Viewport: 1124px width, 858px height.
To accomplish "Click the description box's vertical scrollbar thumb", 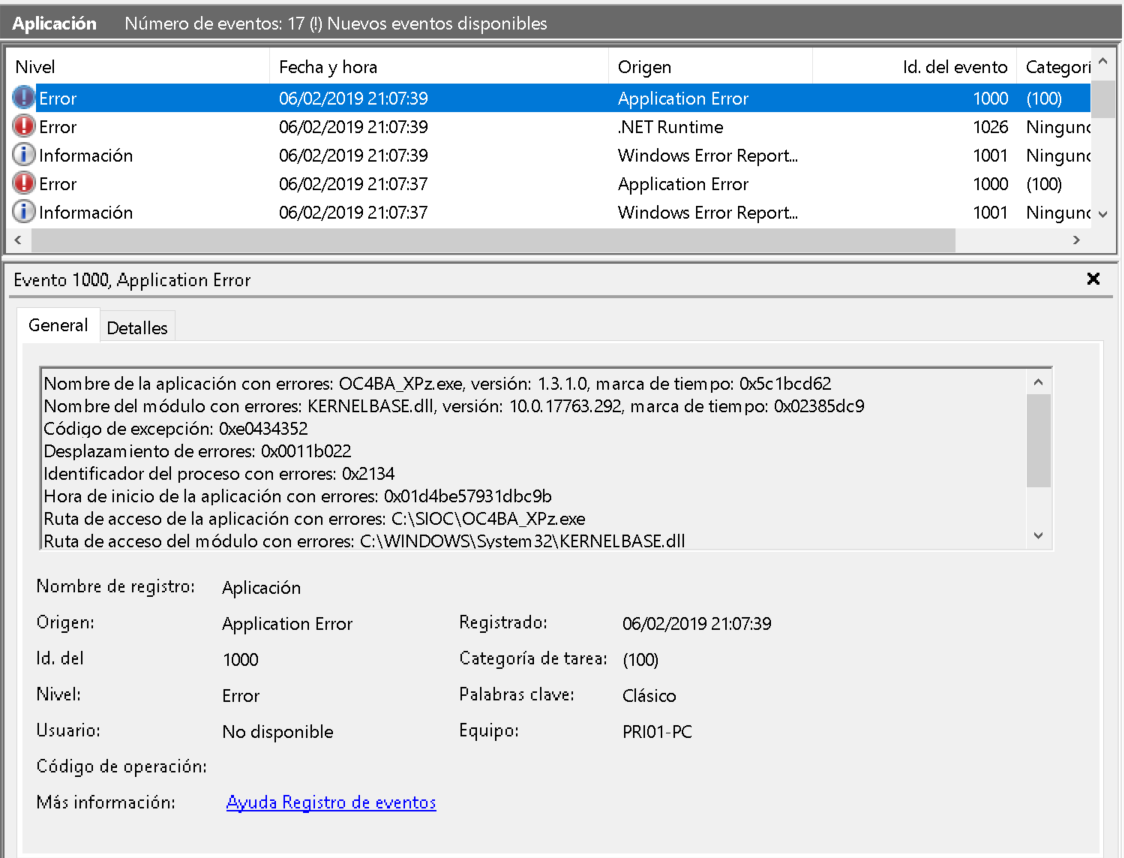I will (1039, 440).
